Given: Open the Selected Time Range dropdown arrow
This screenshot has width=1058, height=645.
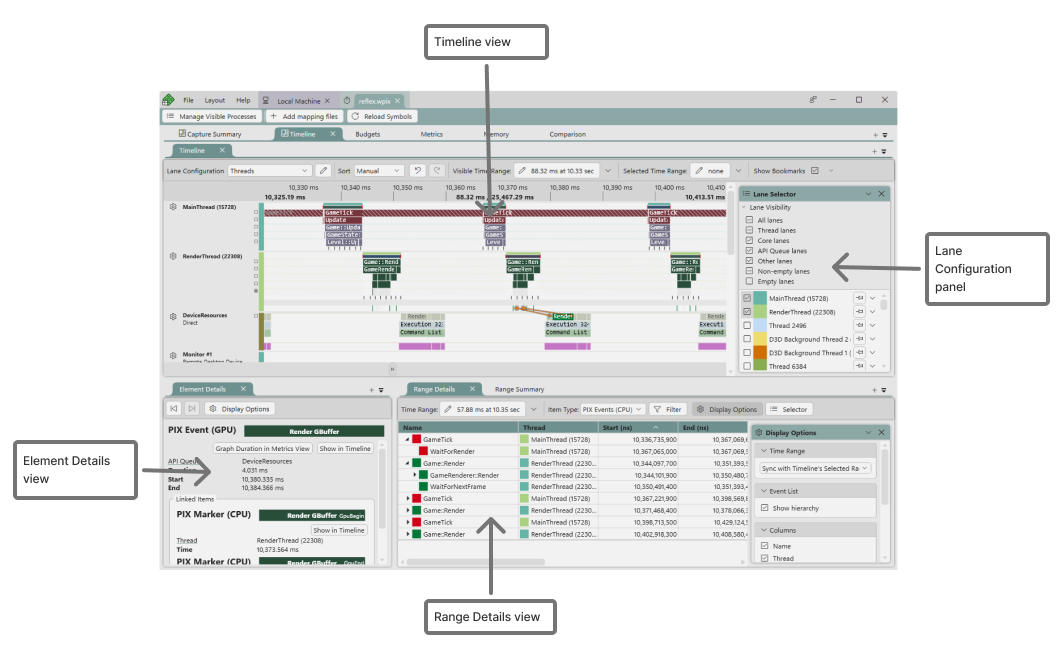Looking at the screenshot, I should tap(738, 171).
